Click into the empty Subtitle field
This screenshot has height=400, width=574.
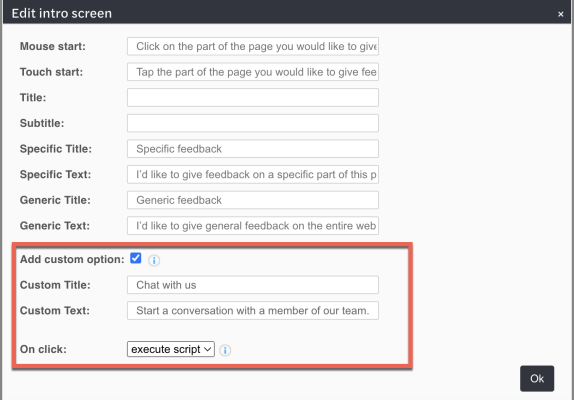click(253, 123)
